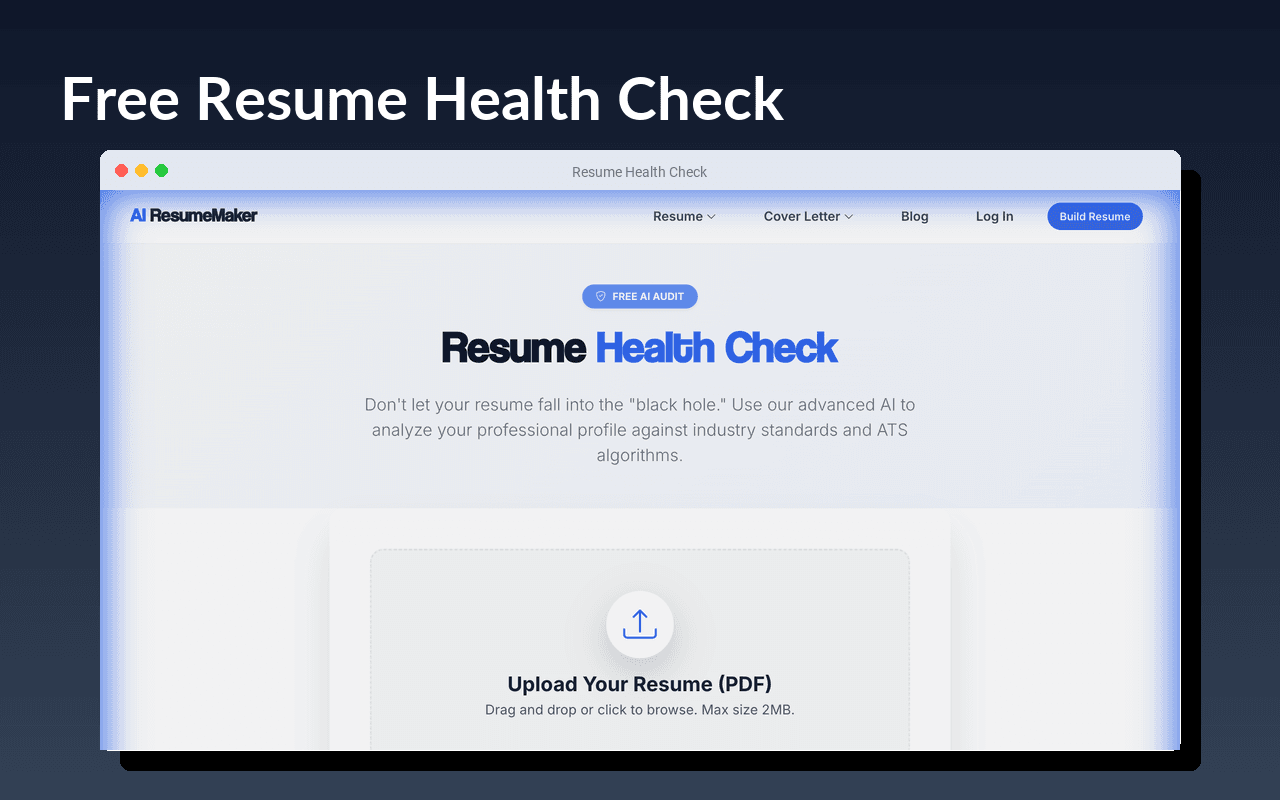Select the FREE AI AUDIT pill badge

[640, 296]
